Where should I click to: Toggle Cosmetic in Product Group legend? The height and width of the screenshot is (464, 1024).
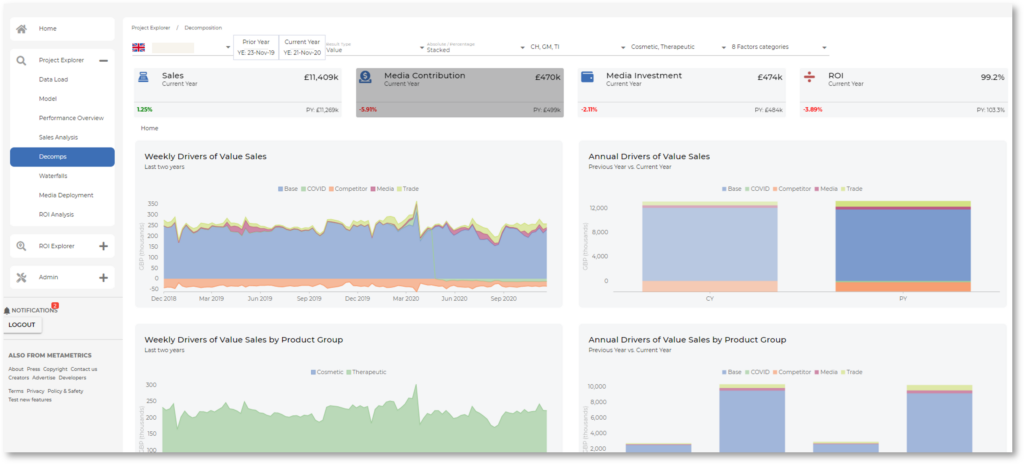pos(327,372)
